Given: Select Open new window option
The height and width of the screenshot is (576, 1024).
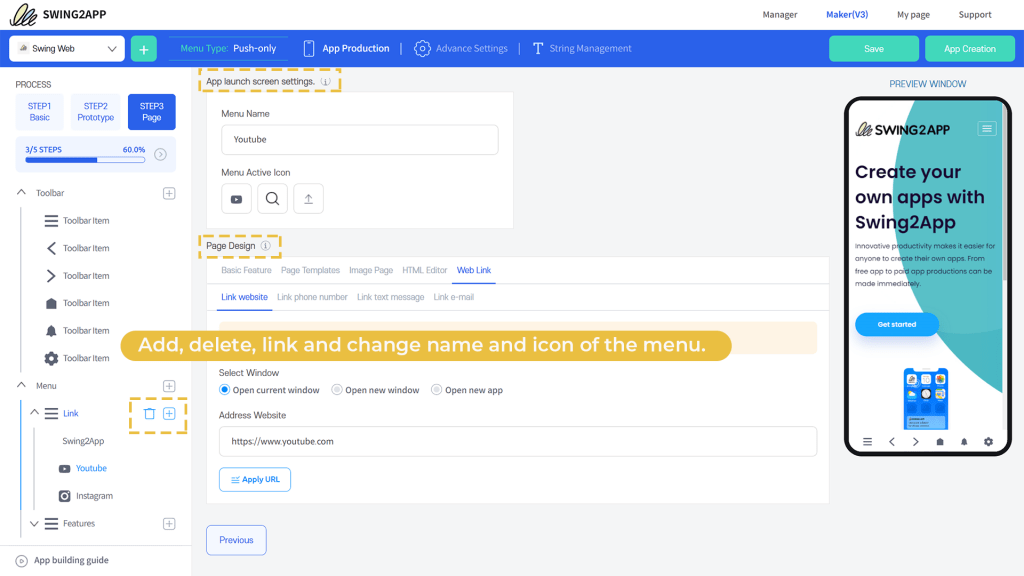Looking at the screenshot, I should point(337,390).
